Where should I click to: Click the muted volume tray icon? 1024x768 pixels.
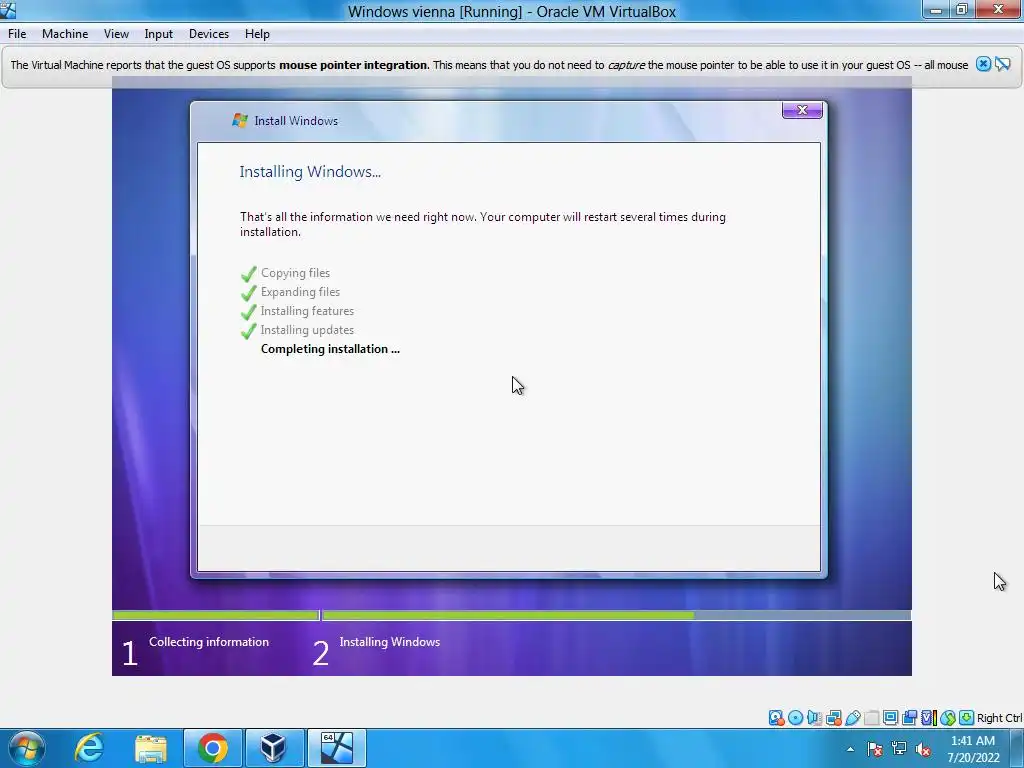923,749
